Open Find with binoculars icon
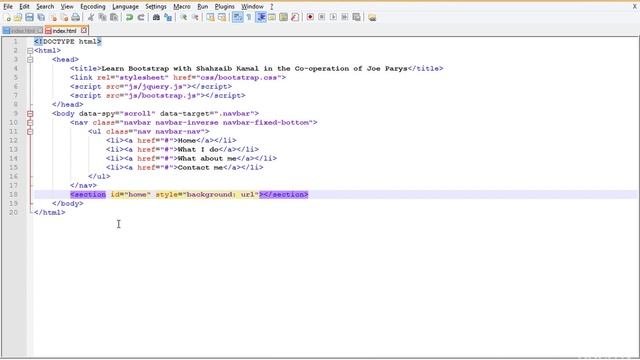Image resolution: width=640 pixels, height=360 pixels. [x=156, y=17]
